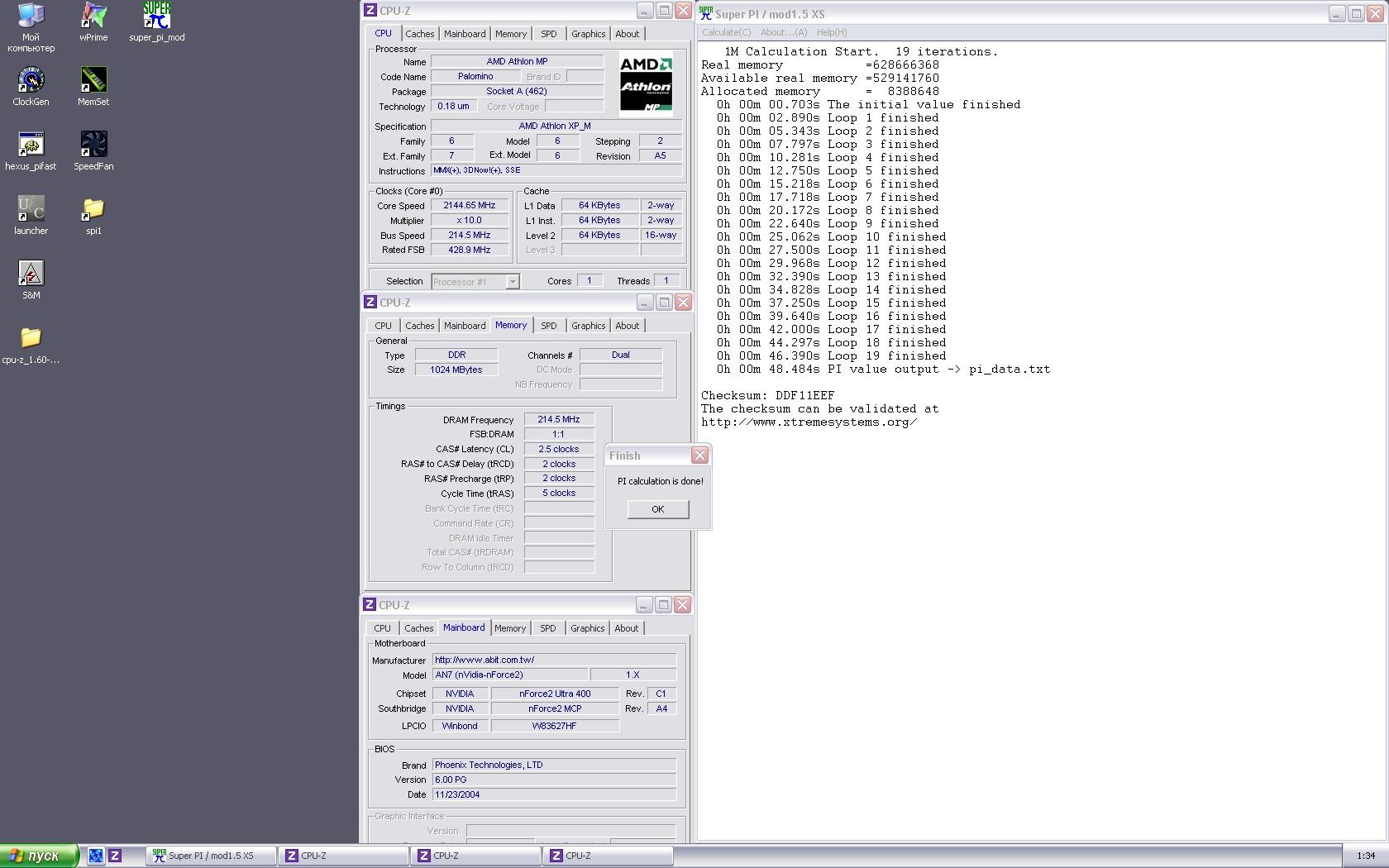Viewport: 1389px width, 868px height.
Task: Click the Memory CPU-Z window title icon
Action: tap(370, 303)
